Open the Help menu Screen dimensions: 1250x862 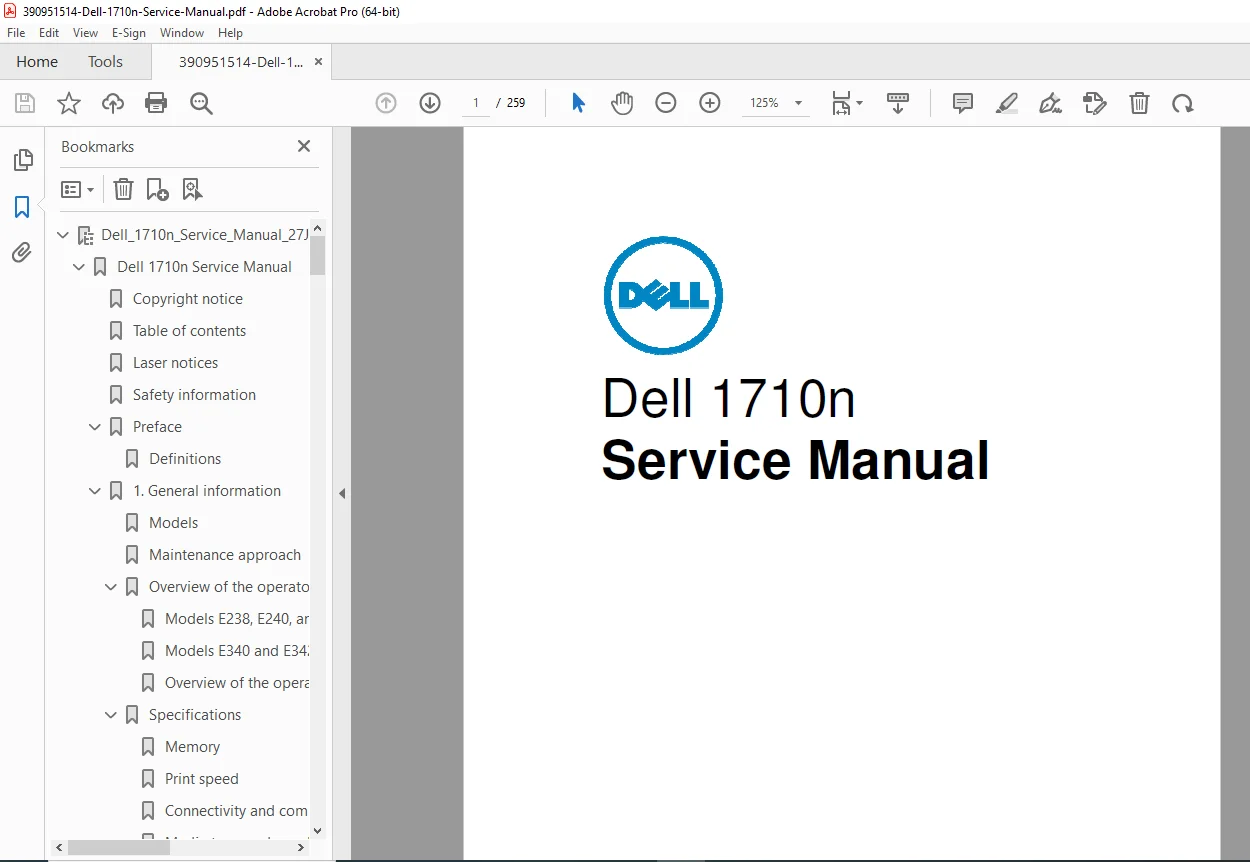pyautogui.click(x=231, y=33)
